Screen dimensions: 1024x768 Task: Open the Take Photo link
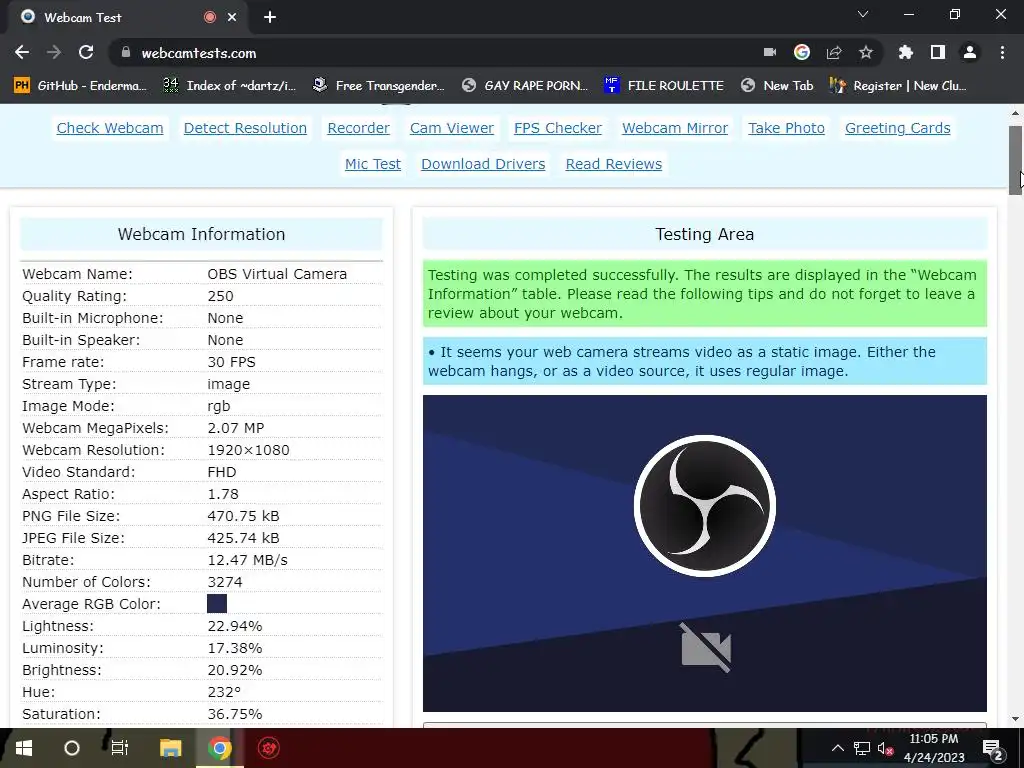click(x=786, y=128)
